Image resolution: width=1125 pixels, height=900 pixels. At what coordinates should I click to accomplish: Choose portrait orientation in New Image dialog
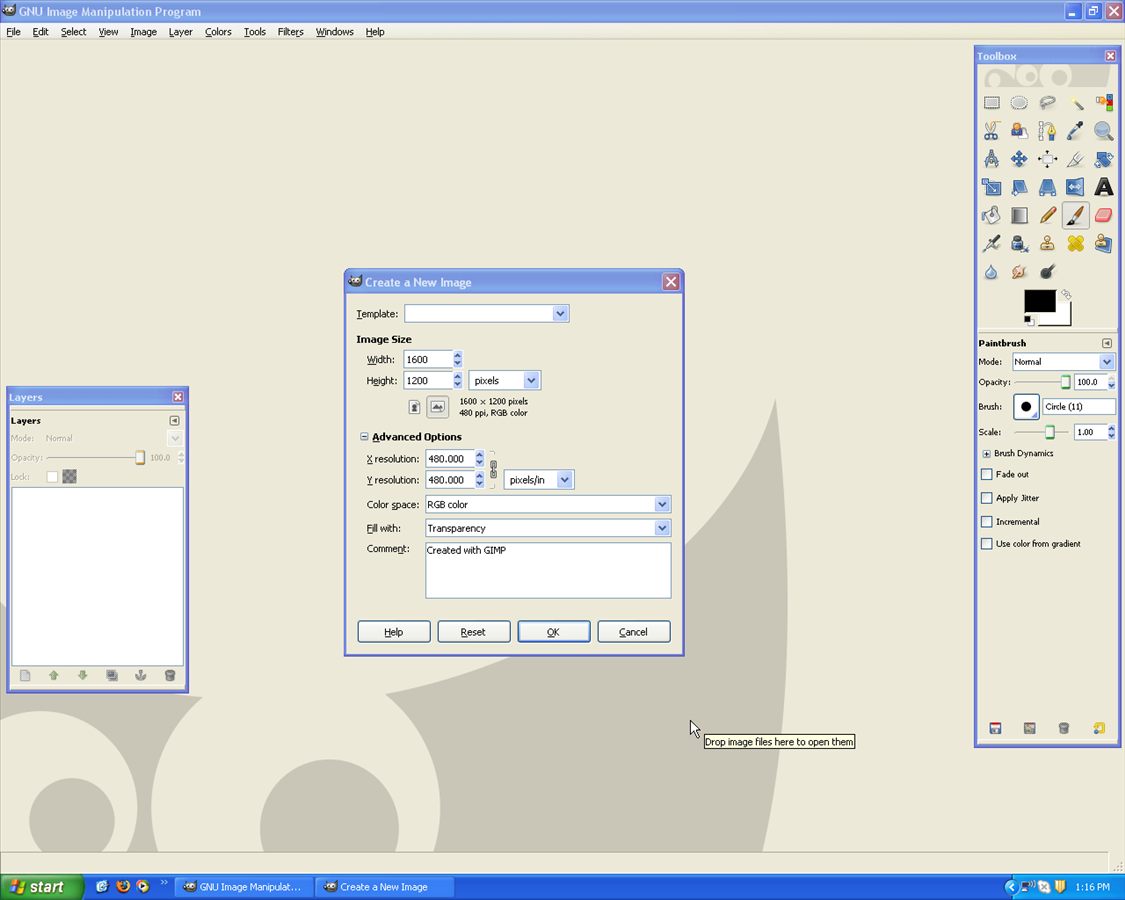click(x=414, y=407)
